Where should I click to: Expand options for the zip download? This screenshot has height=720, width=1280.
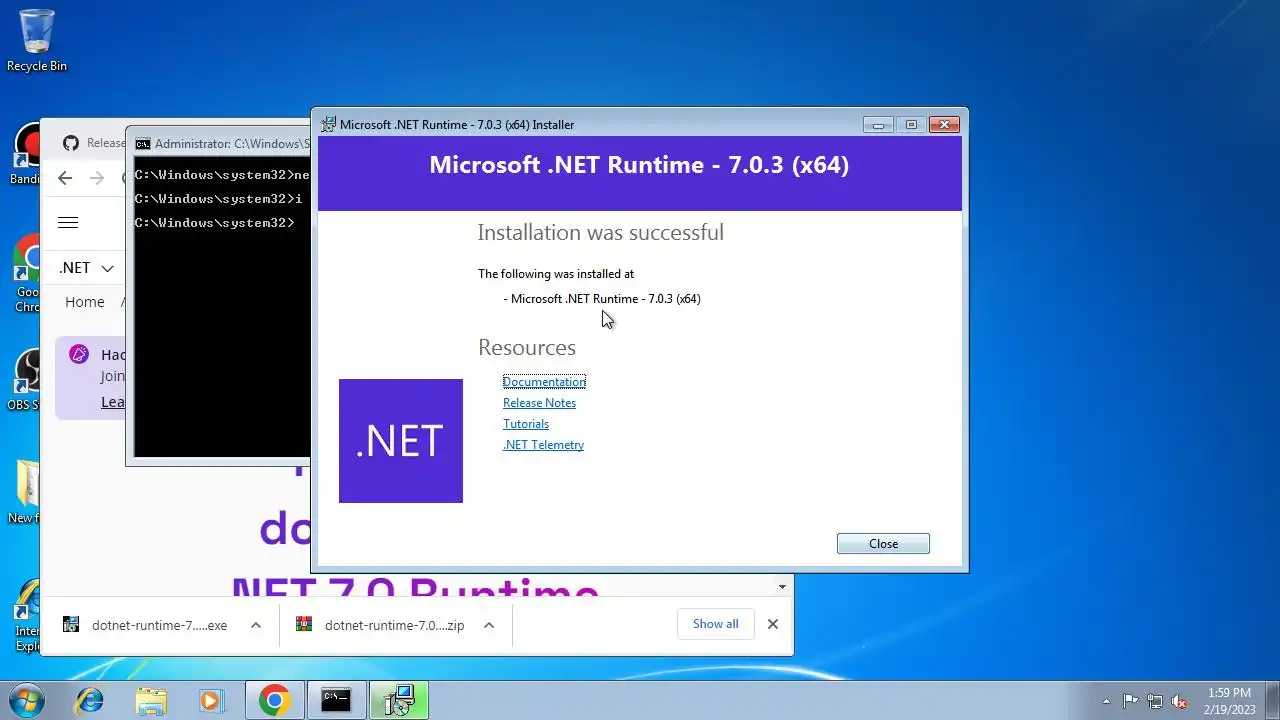(488, 625)
